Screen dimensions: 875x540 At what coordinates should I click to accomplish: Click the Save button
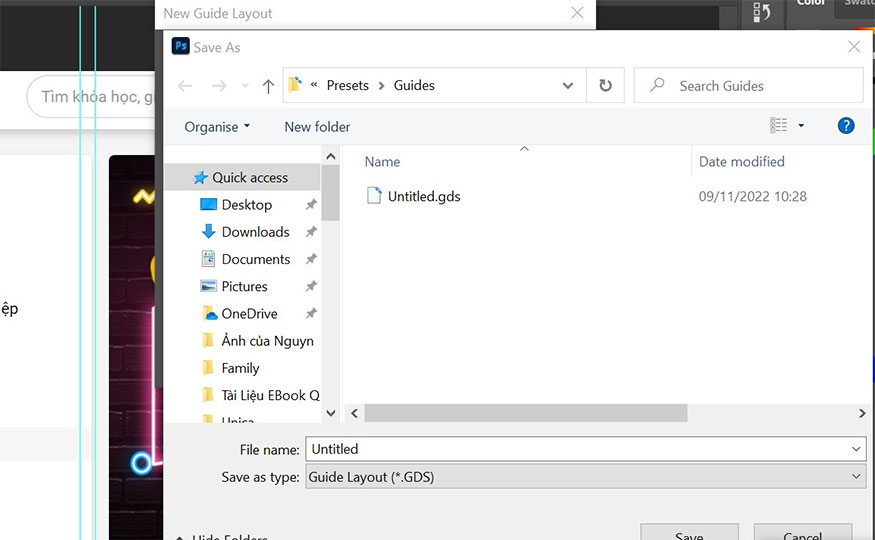tap(689, 533)
